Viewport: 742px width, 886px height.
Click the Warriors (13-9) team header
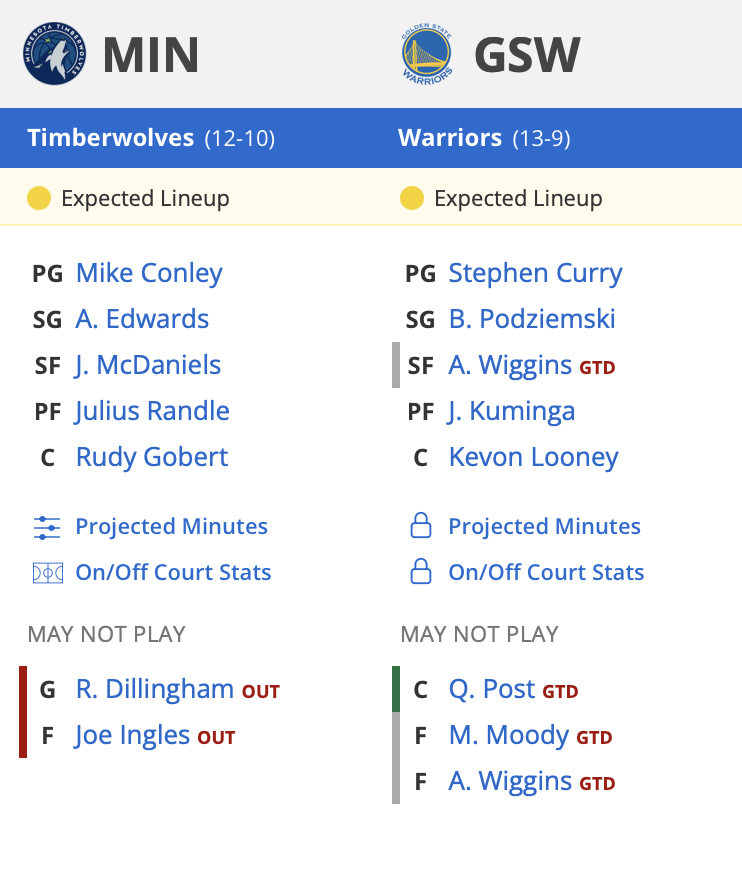484,138
